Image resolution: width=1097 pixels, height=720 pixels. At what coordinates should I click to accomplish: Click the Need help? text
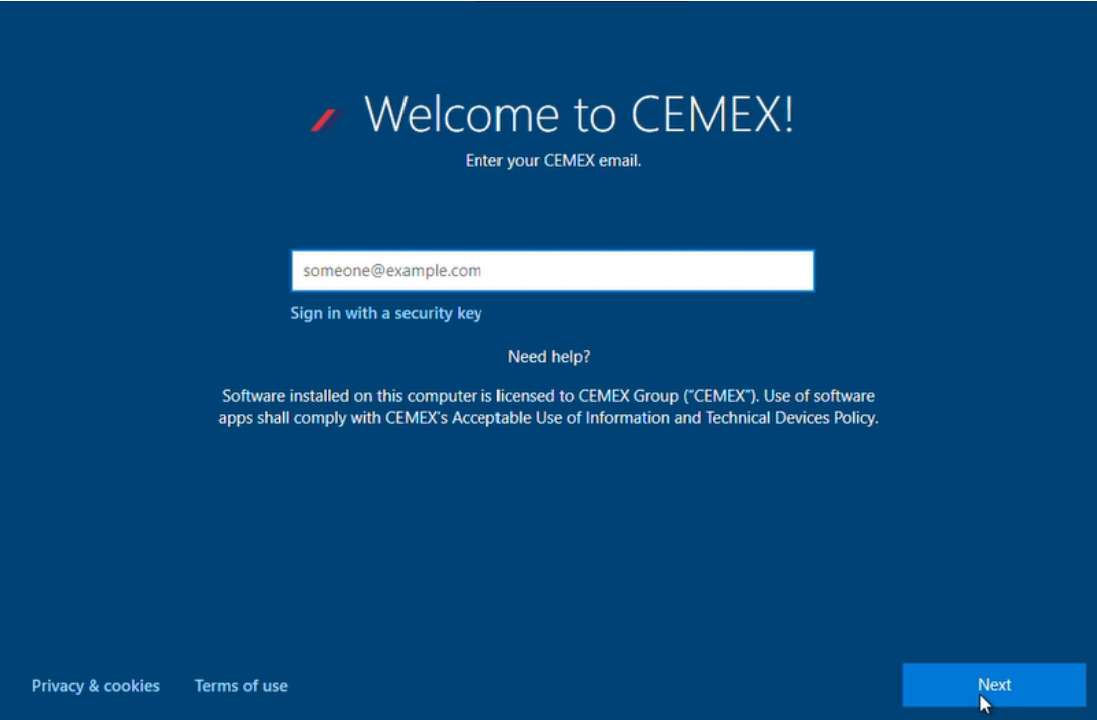[x=549, y=357]
